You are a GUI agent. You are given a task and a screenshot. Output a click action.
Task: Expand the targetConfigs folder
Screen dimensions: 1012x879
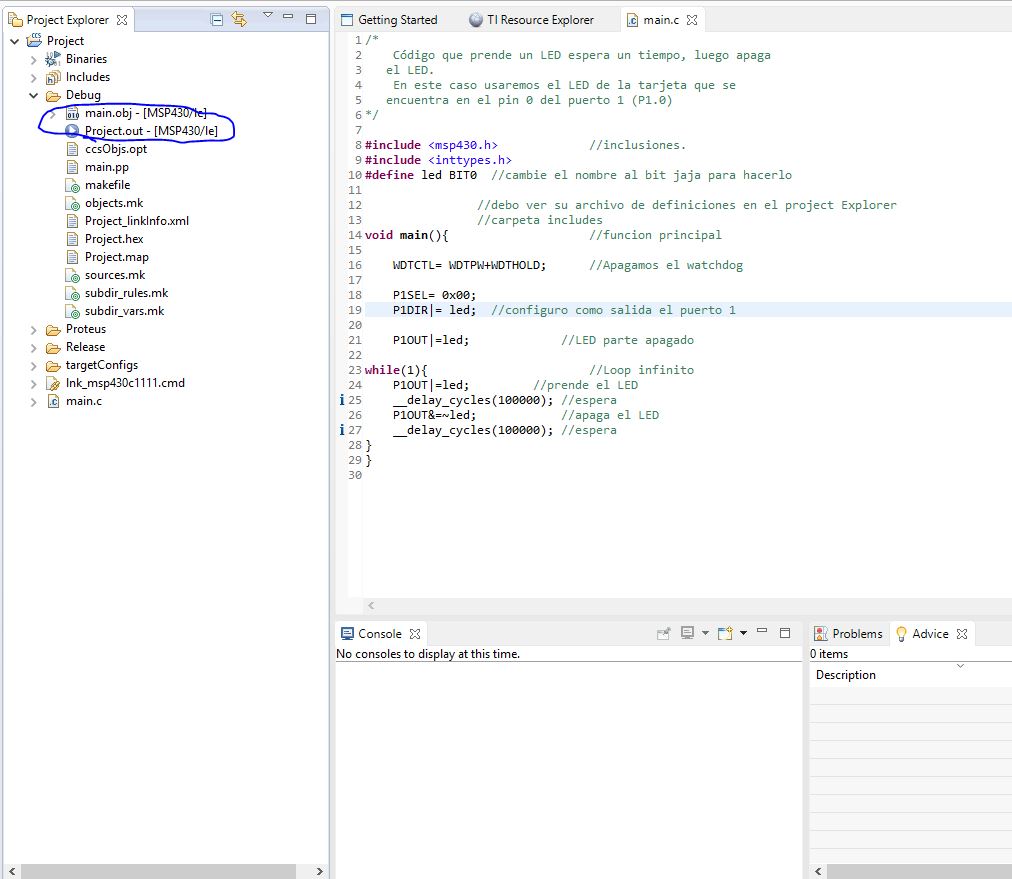pyautogui.click(x=34, y=366)
